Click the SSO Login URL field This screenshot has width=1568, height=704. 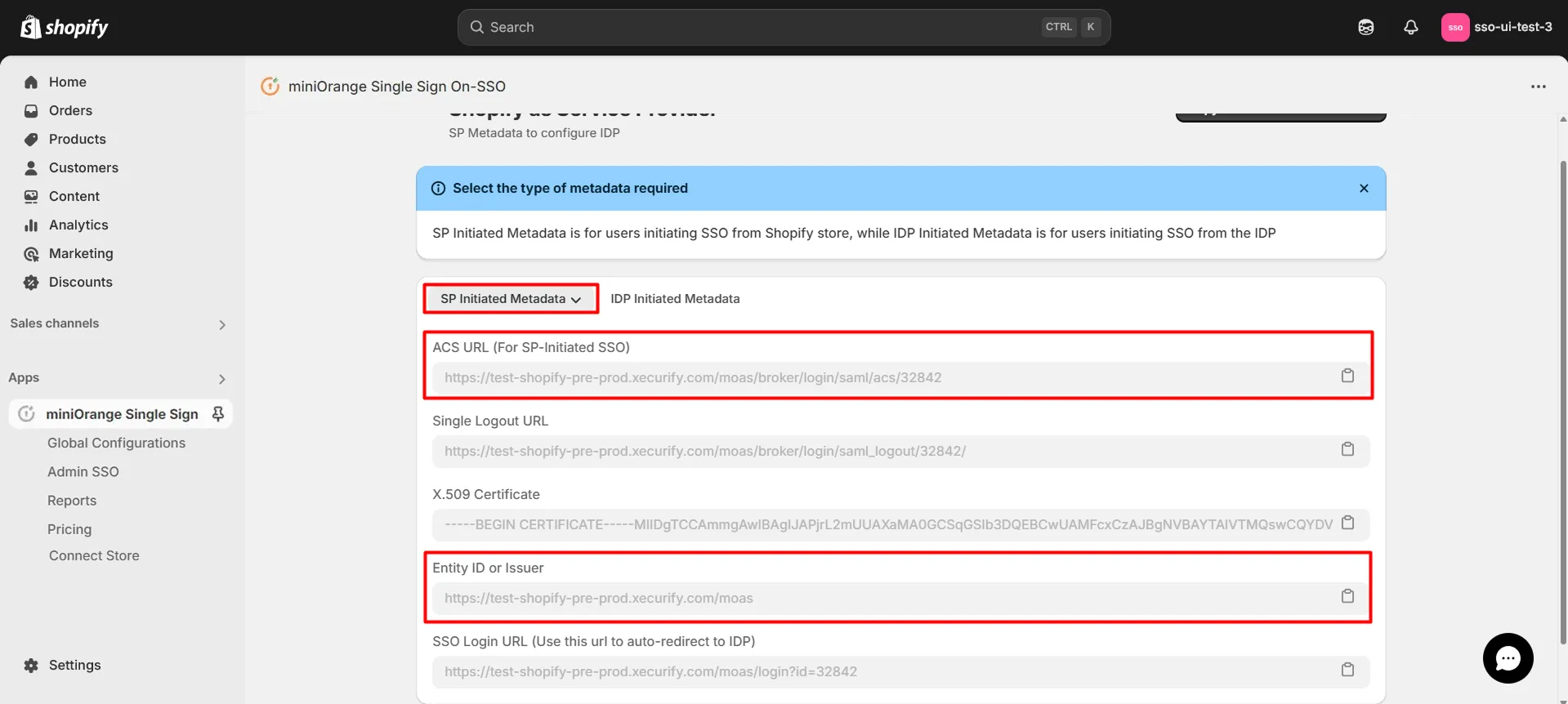(x=900, y=671)
